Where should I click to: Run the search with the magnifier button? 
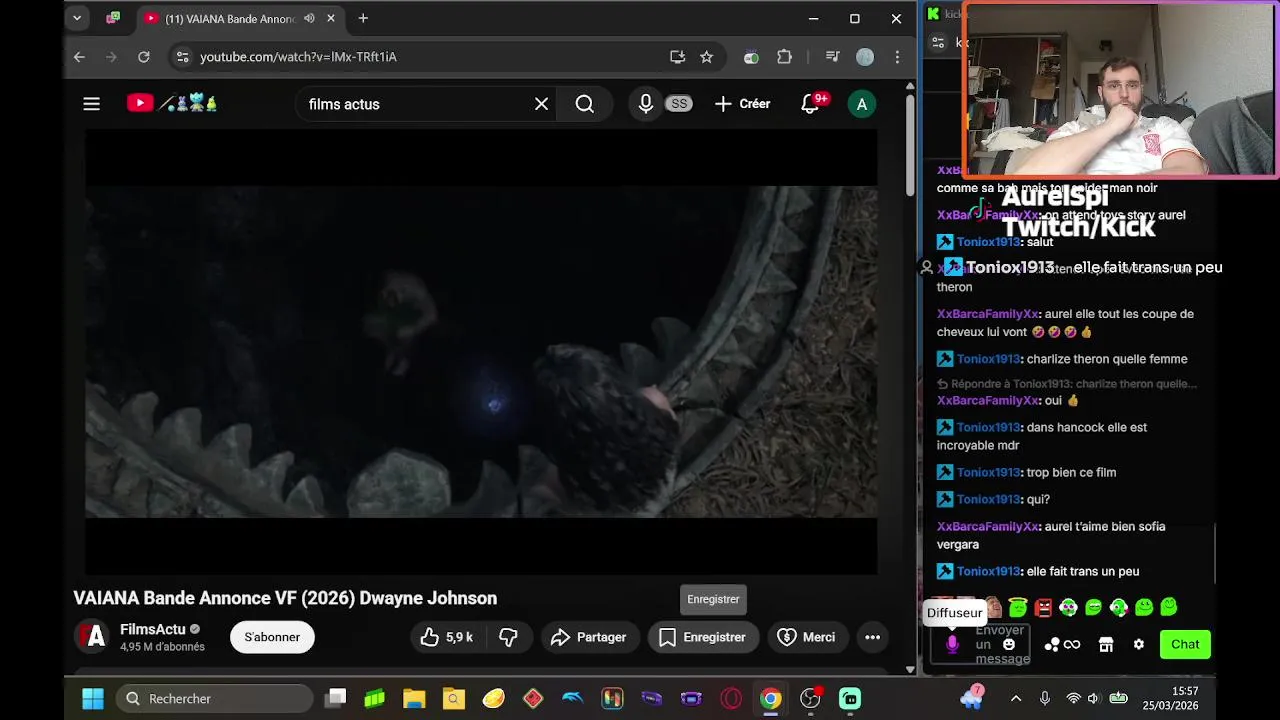pos(585,104)
